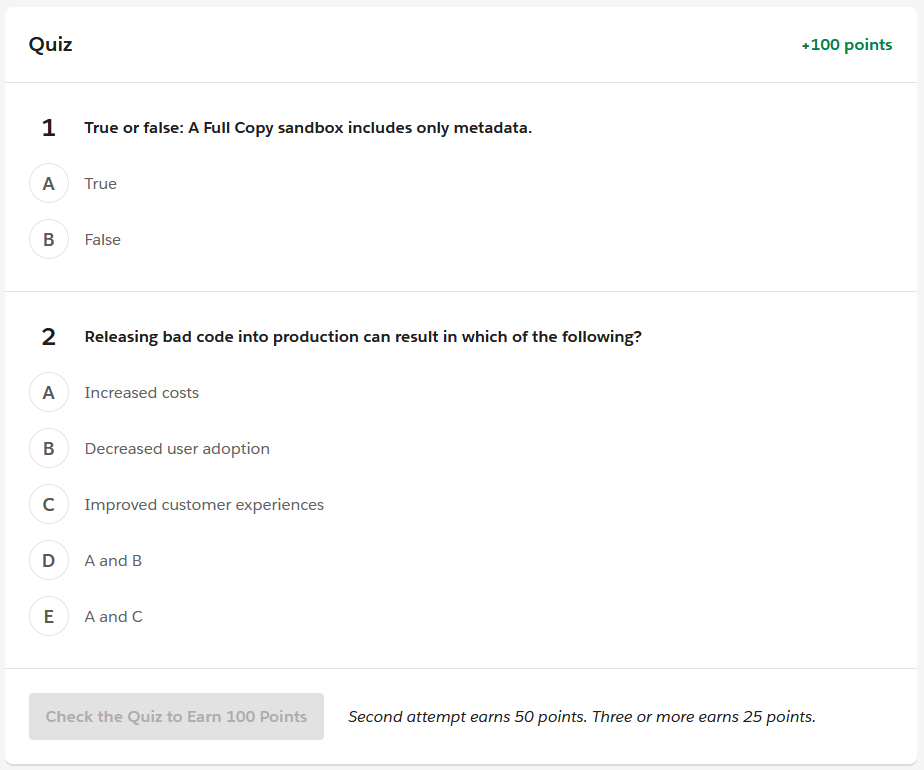
Task: Click the bad code into production question
Action: 363,337
